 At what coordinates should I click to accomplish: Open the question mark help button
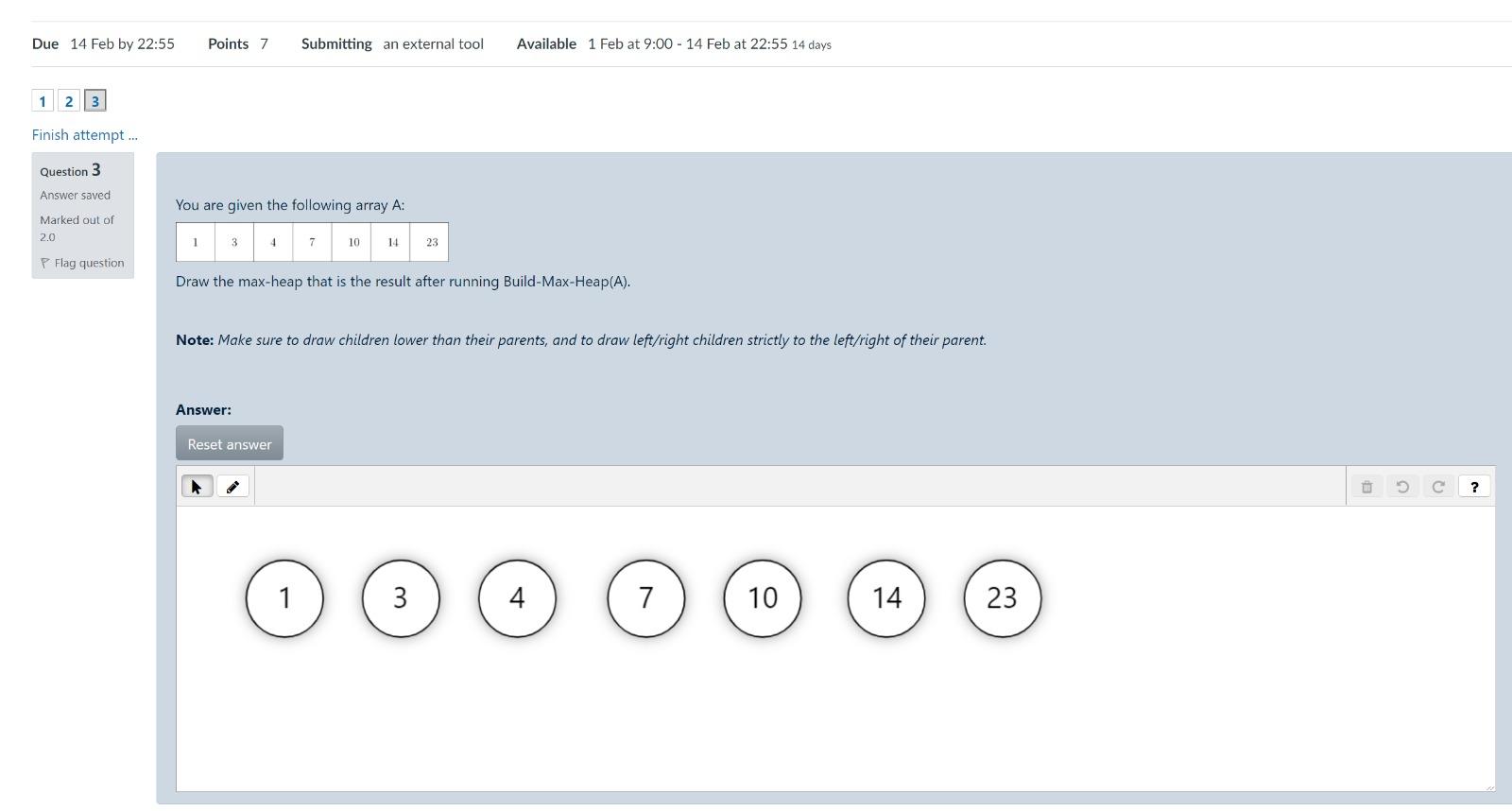1474,487
